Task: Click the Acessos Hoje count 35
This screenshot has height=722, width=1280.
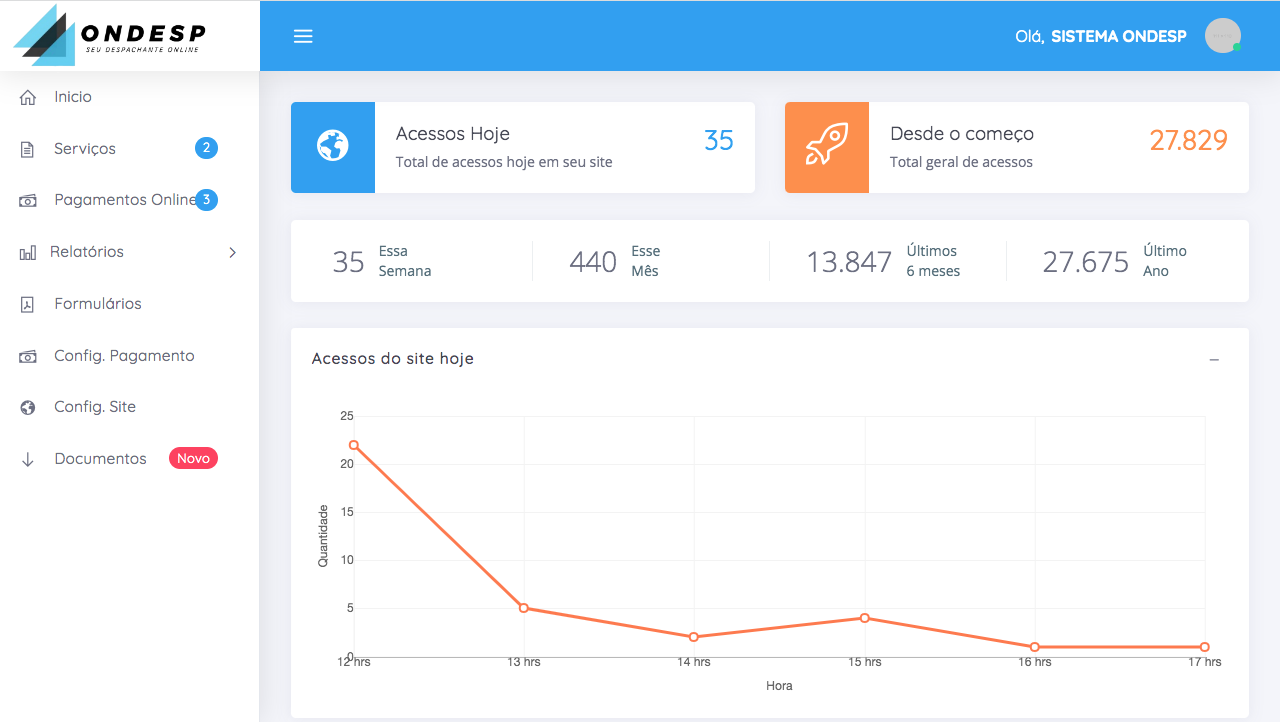Action: coord(719,140)
